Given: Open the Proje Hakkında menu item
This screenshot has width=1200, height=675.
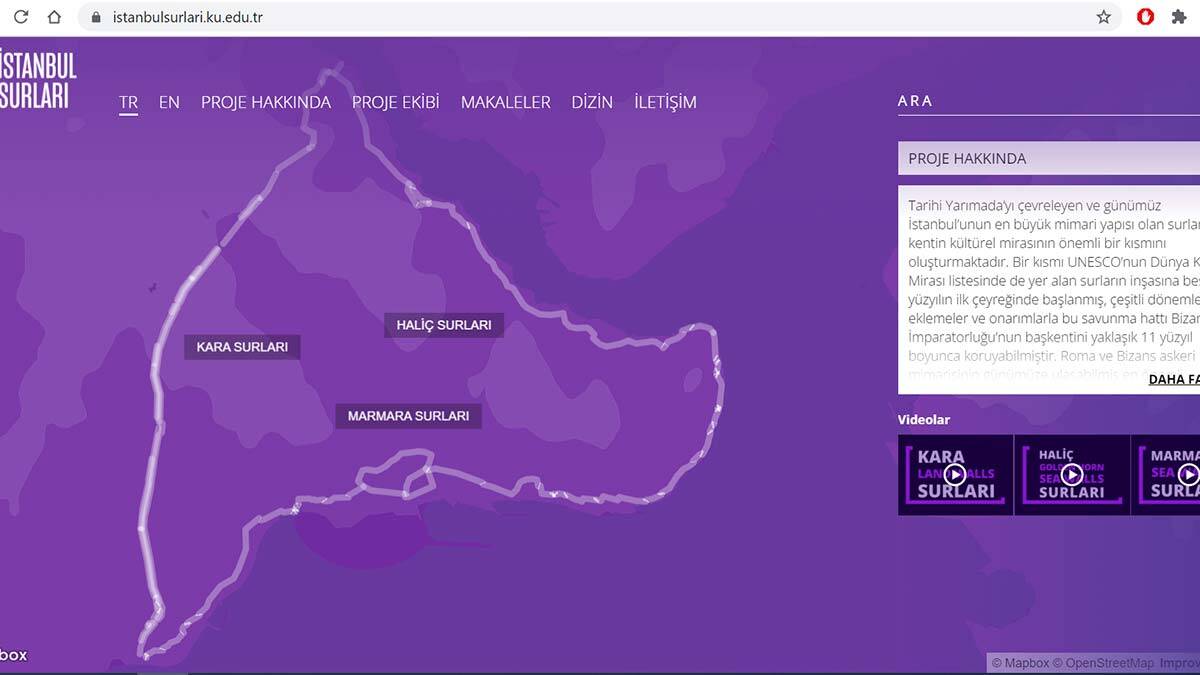Looking at the screenshot, I should (265, 102).
